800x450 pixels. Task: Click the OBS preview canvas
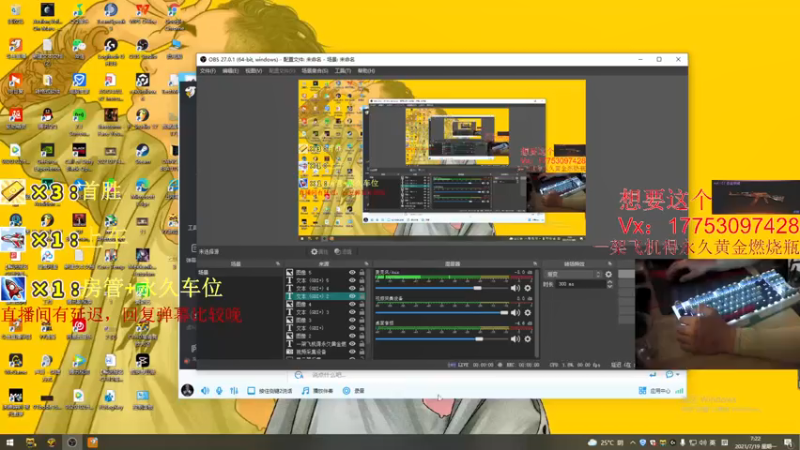(442, 158)
